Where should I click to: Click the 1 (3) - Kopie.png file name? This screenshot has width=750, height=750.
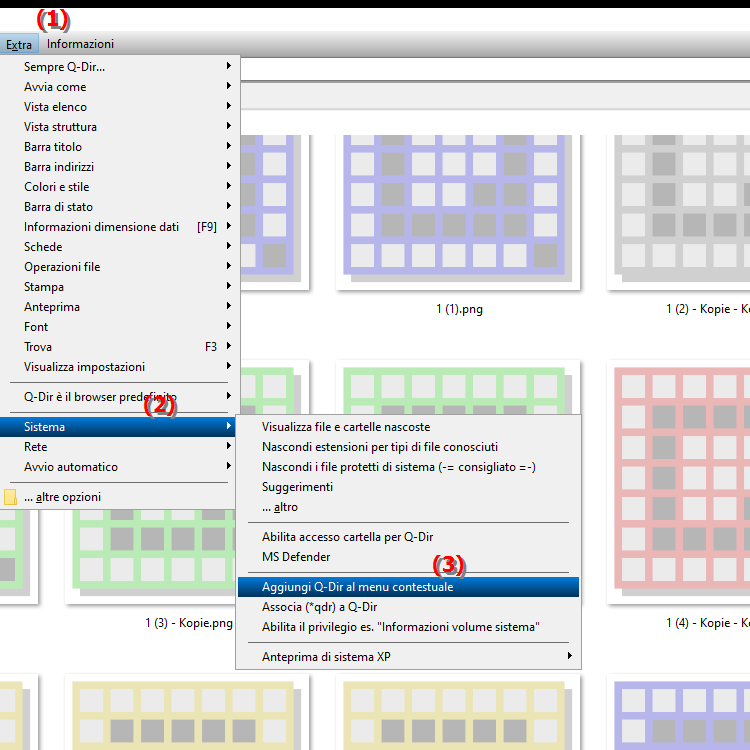coord(189,623)
